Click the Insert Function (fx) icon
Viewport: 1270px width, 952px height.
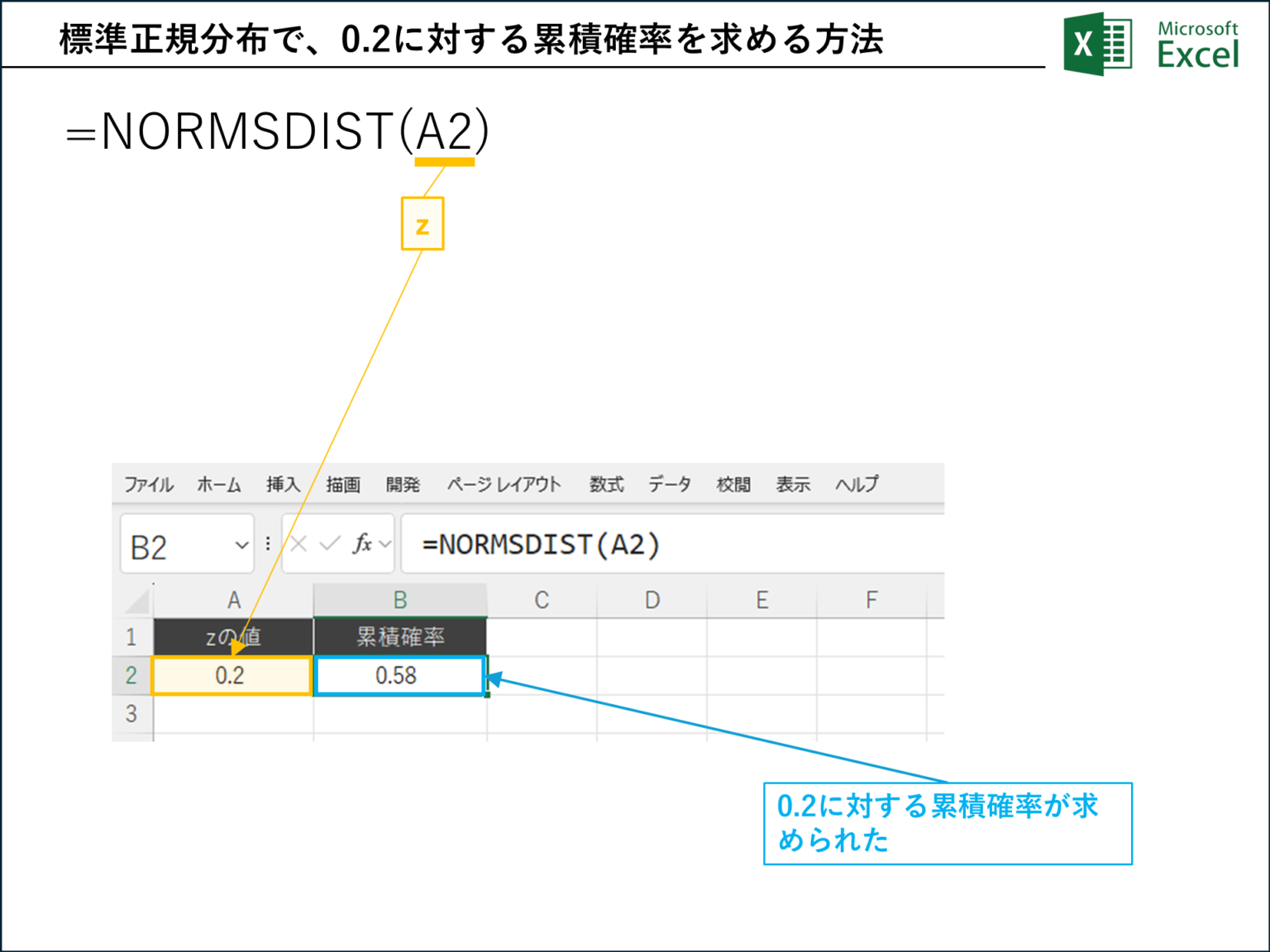coord(361,543)
